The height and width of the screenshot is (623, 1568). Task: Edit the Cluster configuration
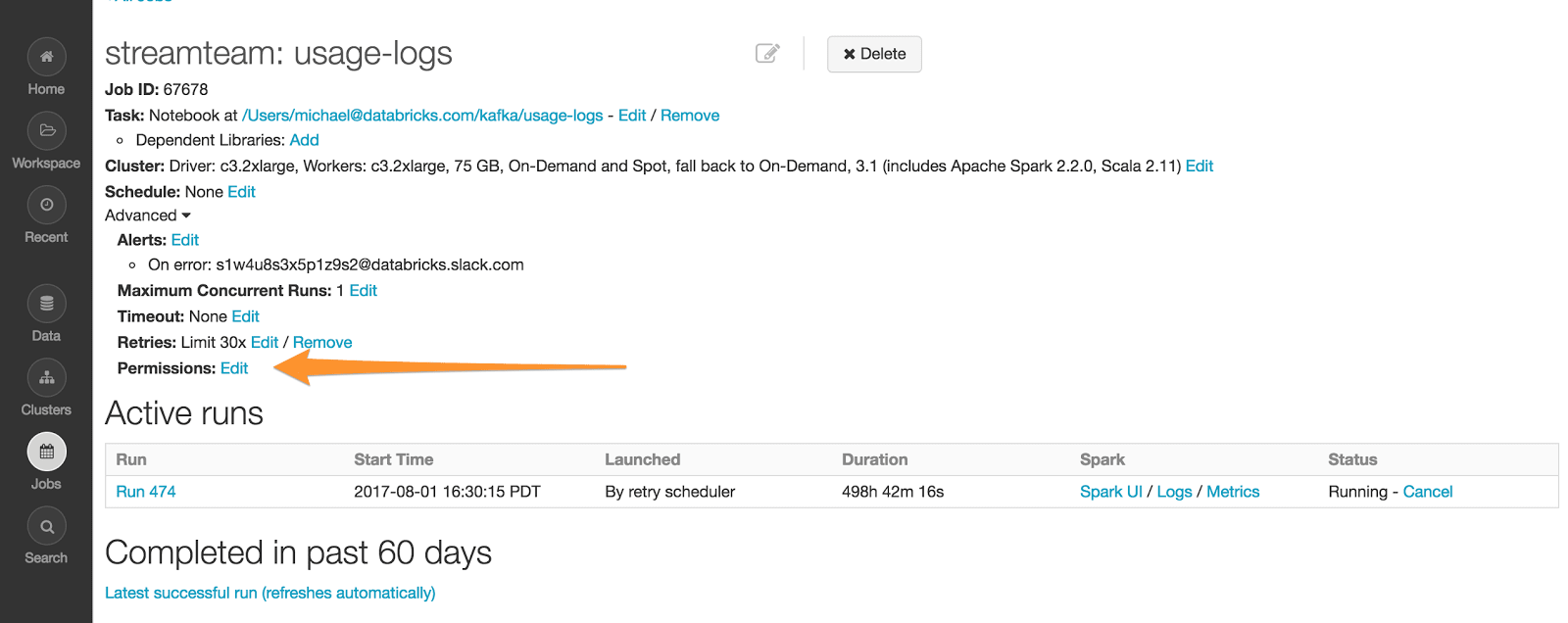pyautogui.click(x=1199, y=167)
